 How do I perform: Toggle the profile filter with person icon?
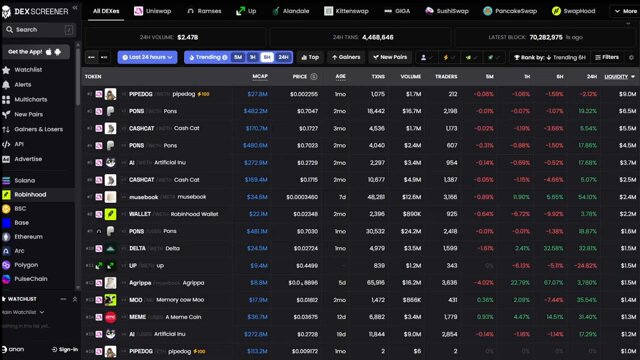[x=426, y=58]
